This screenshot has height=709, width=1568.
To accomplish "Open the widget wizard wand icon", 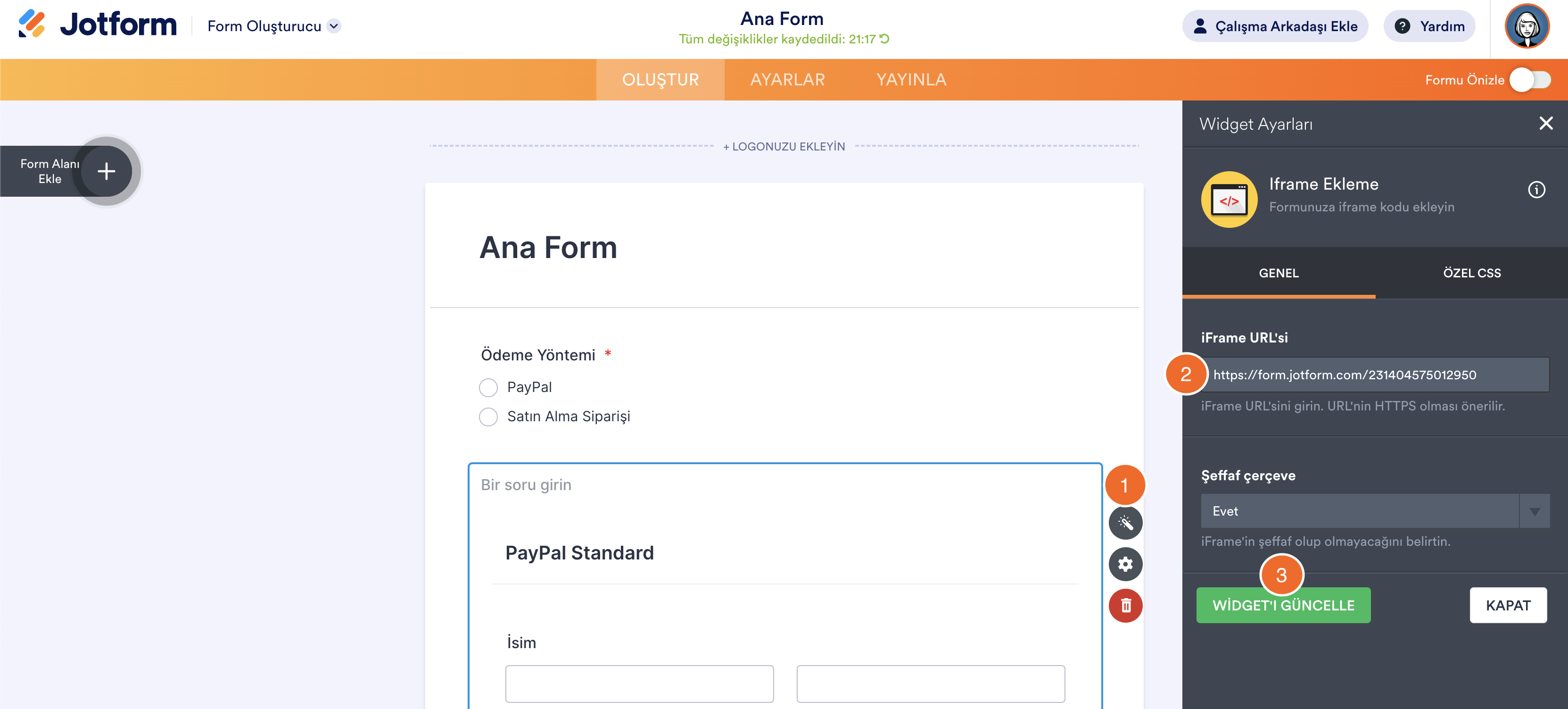I will [x=1125, y=523].
